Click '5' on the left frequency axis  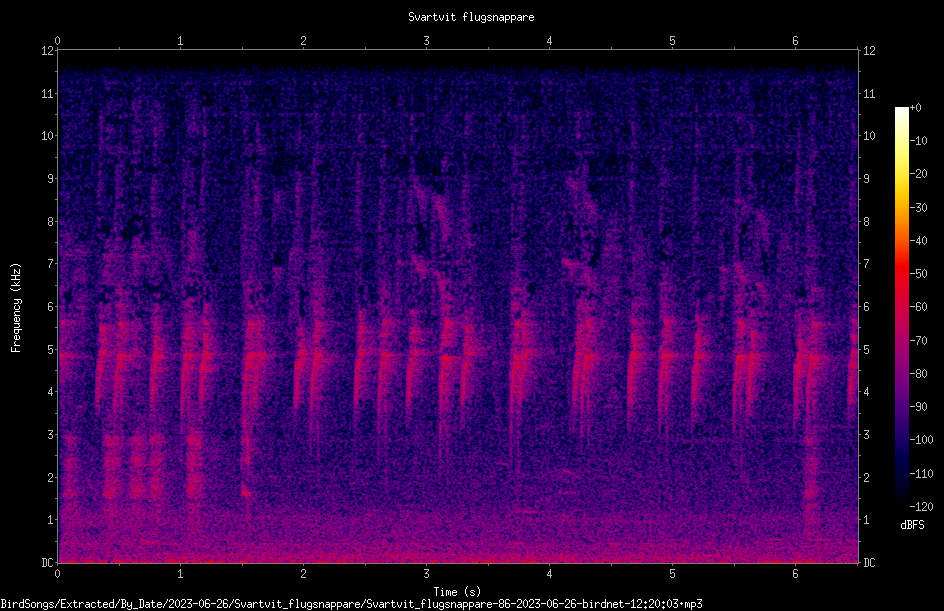coord(51,350)
